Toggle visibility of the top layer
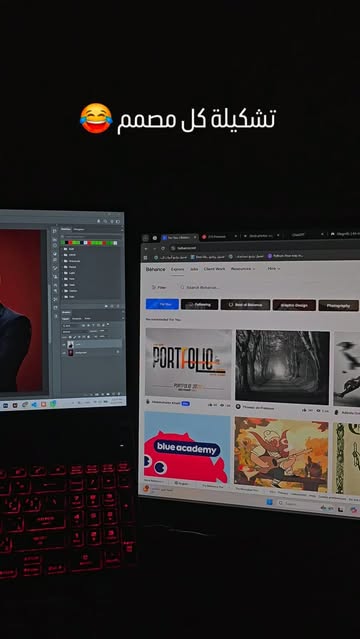 (x=64, y=345)
